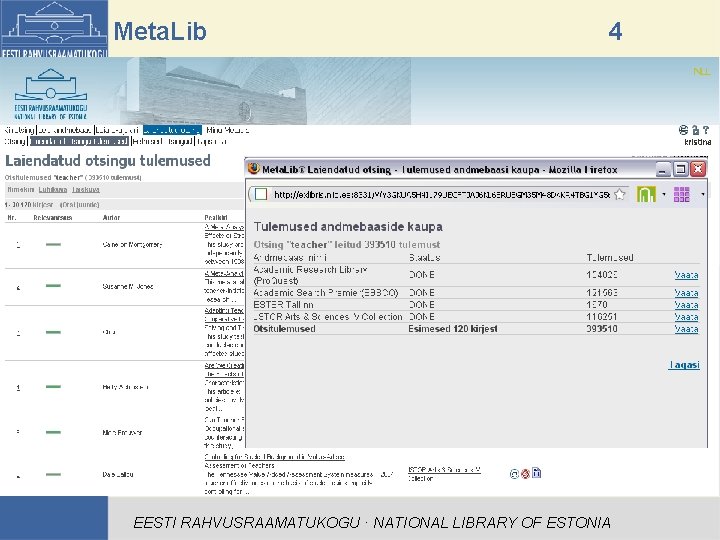
Task: Click the green arch toolbar icon in Firefox popup
Action: [x=646, y=195]
